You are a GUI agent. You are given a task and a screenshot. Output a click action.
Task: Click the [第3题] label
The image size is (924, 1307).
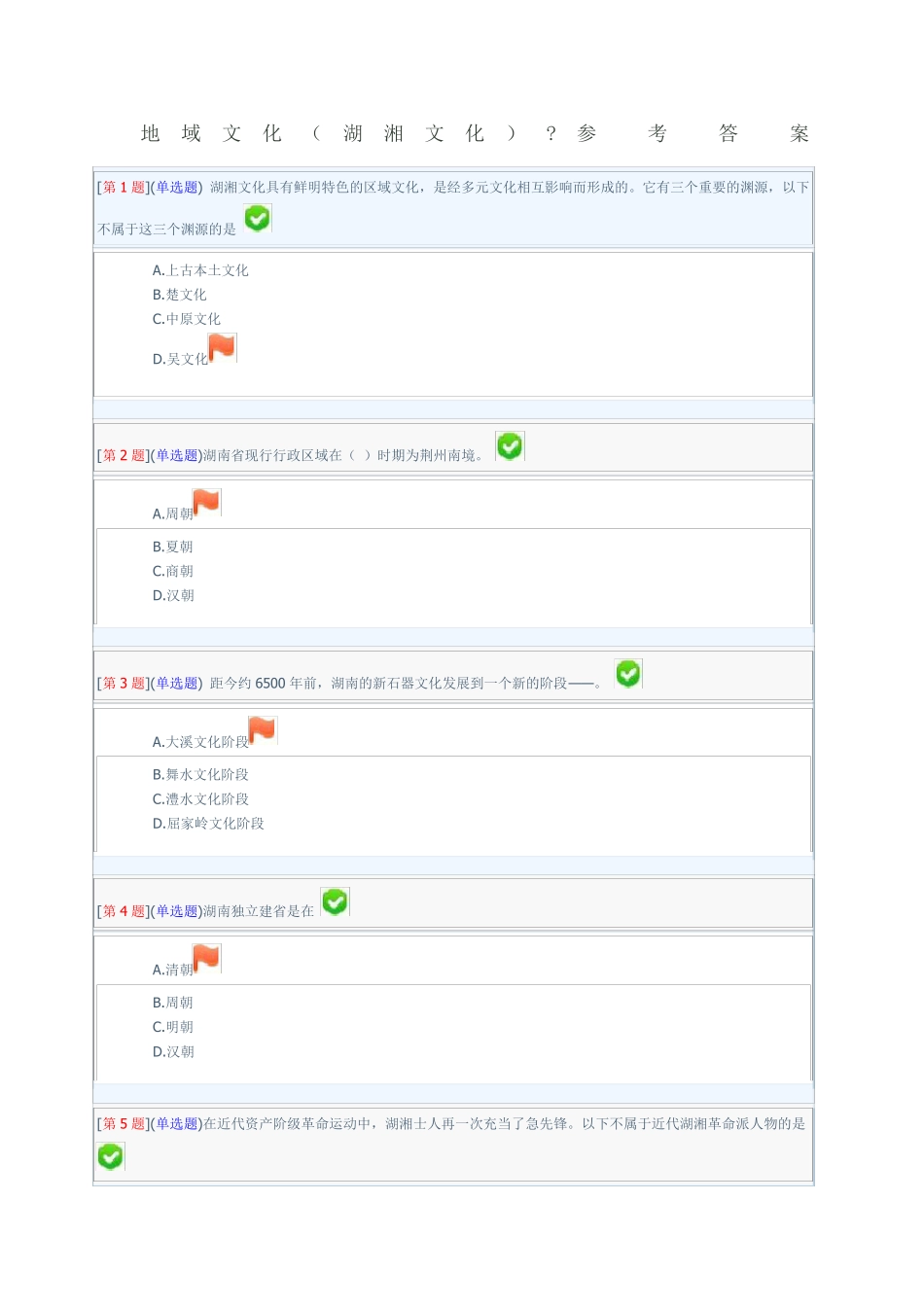point(124,683)
